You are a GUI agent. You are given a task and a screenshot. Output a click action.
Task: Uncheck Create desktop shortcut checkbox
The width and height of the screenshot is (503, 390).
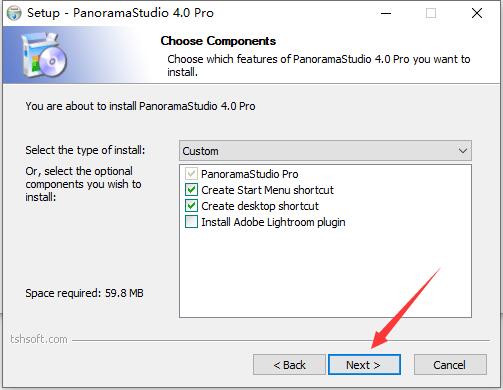(x=191, y=206)
